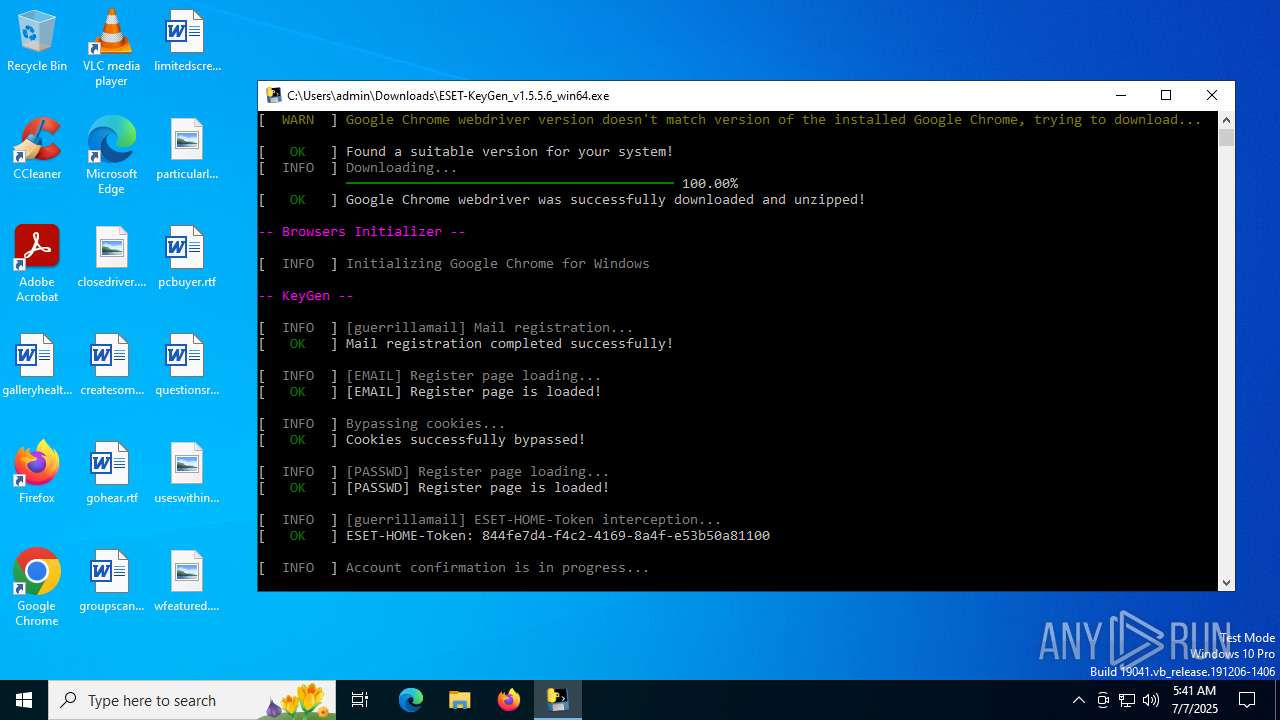Maximize the ESET-KeyGen console window
This screenshot has width=1280, height=720.
[1166, 96]
